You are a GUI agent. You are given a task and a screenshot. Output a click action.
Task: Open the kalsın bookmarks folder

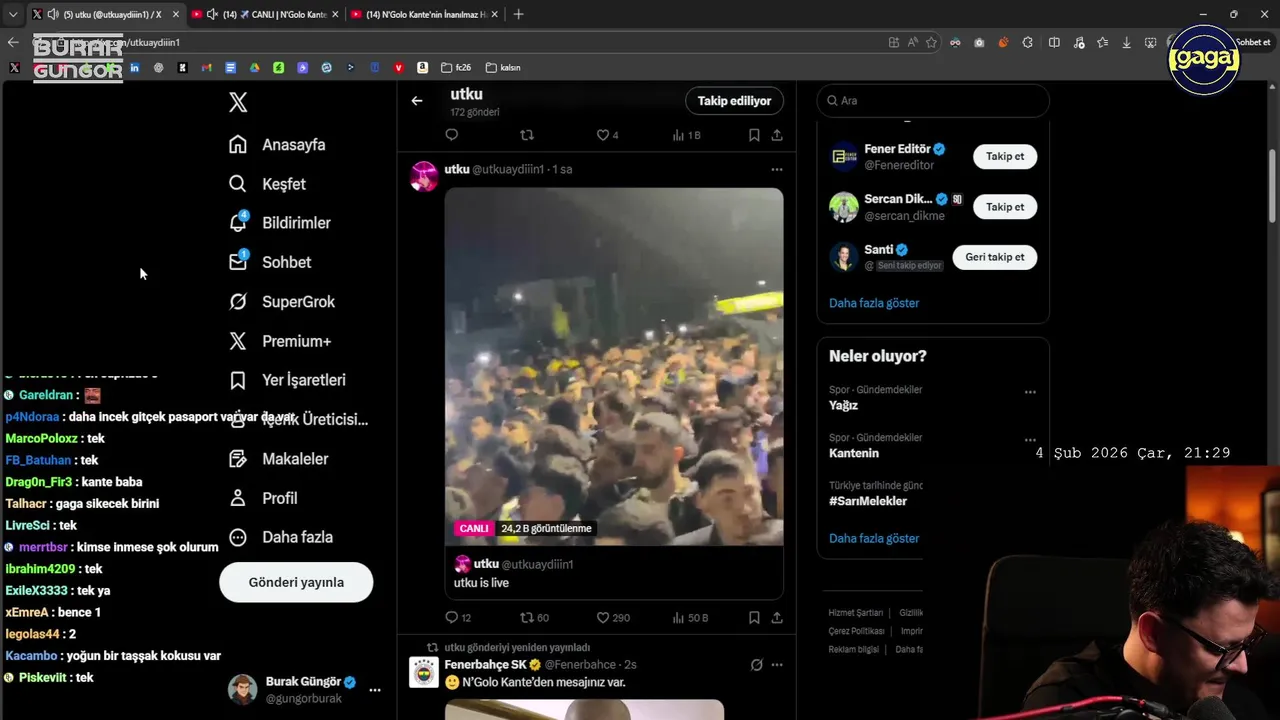point(504,68)
